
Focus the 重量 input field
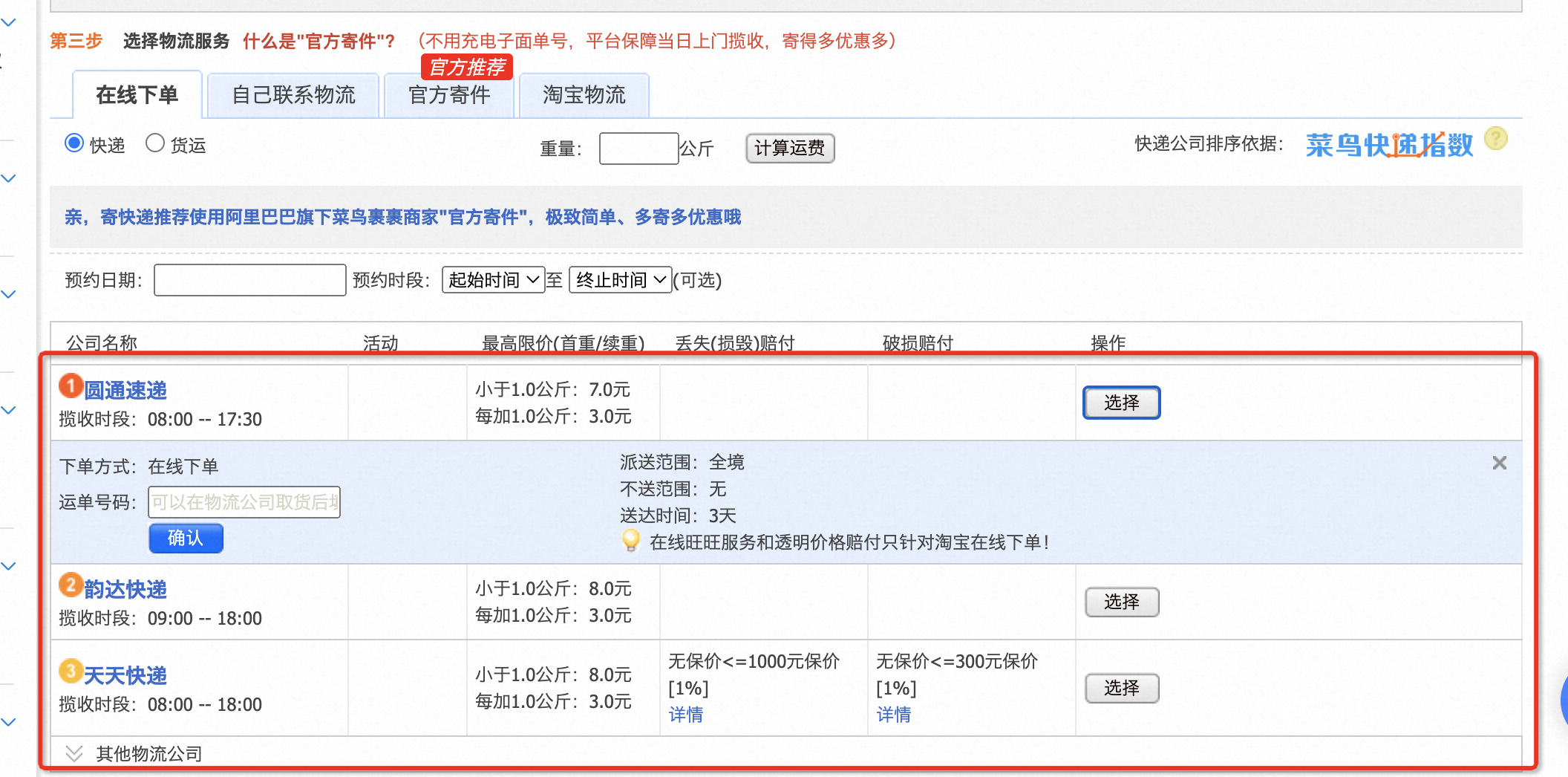click(638, 148)
